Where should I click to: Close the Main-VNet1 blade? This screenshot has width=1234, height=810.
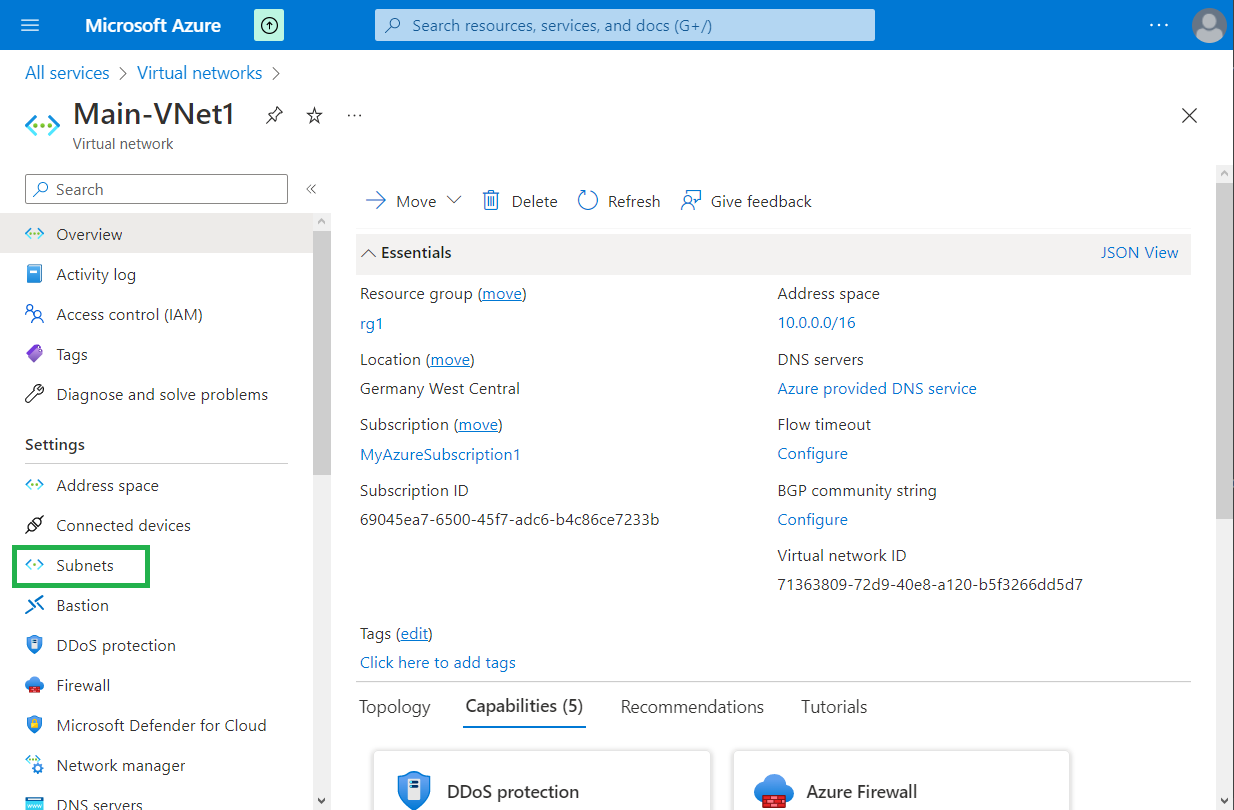click(x=1189, y=116)
